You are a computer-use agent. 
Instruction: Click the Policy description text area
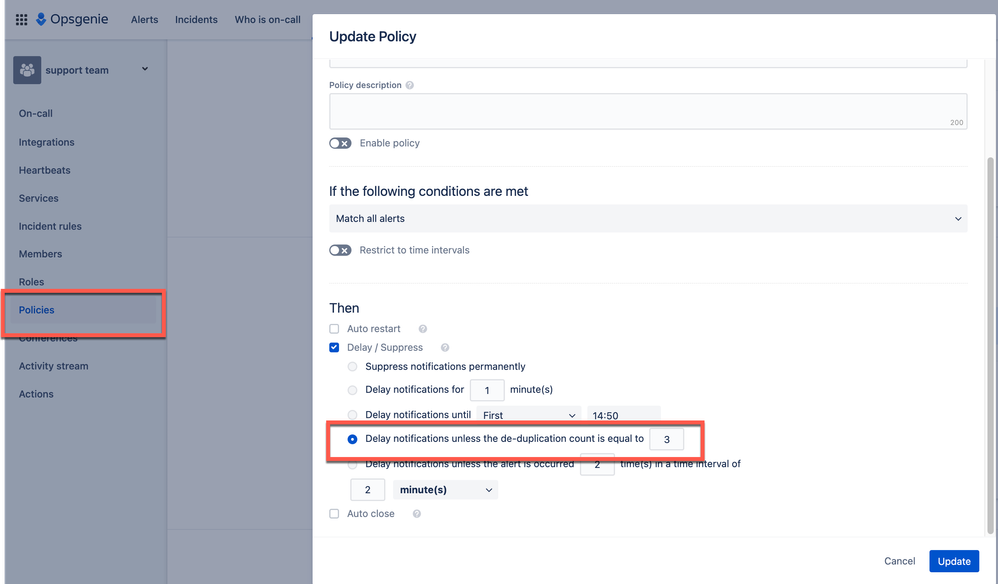(648, 111)
